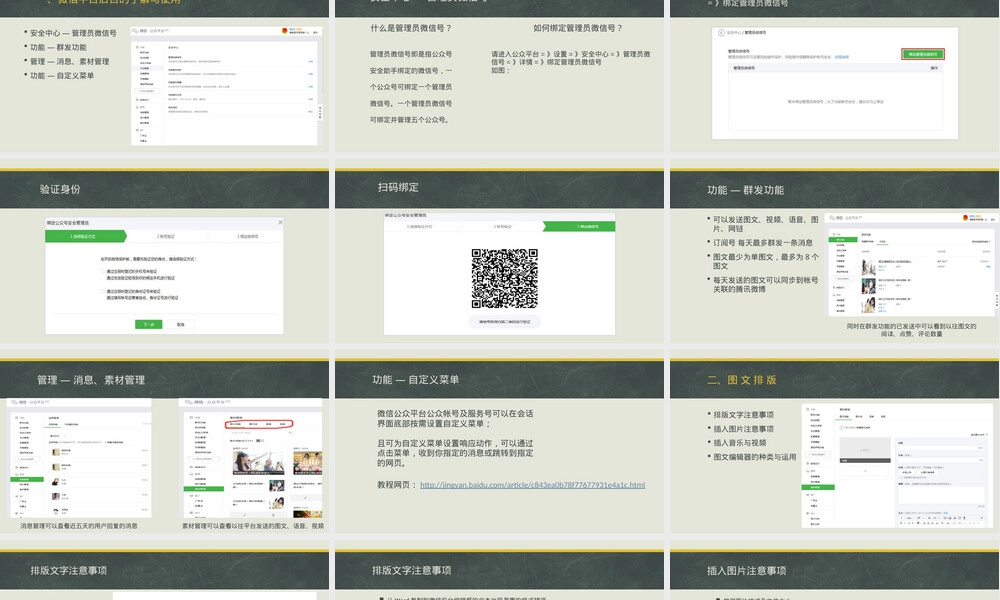Screen dimensions: 1000x600
Task: Click the bullet 插入图片注意事项 in 图文排版 slide
Action: coord(744,428)
